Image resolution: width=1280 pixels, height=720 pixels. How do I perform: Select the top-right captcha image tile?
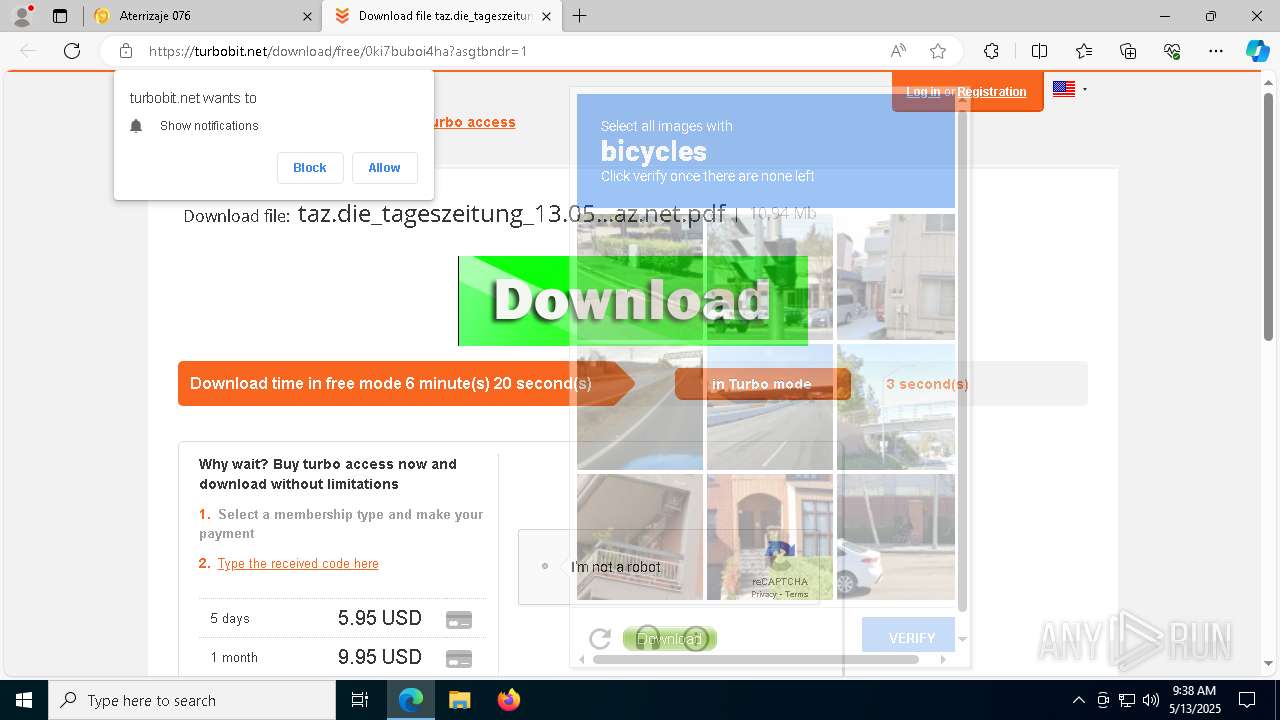point(896,277)
